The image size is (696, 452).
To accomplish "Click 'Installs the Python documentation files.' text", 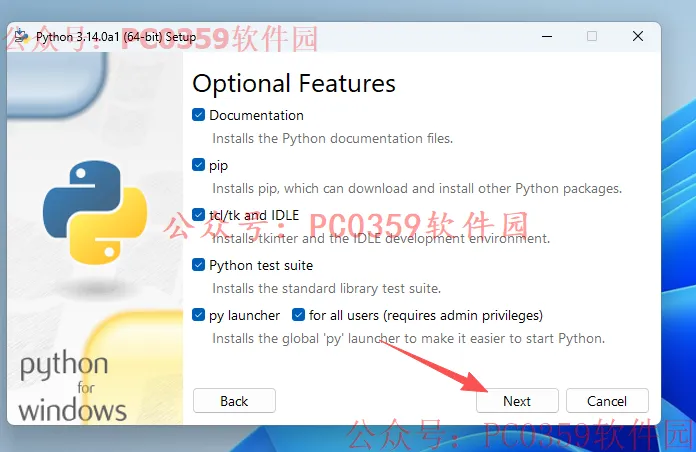I will pos(332,139).
